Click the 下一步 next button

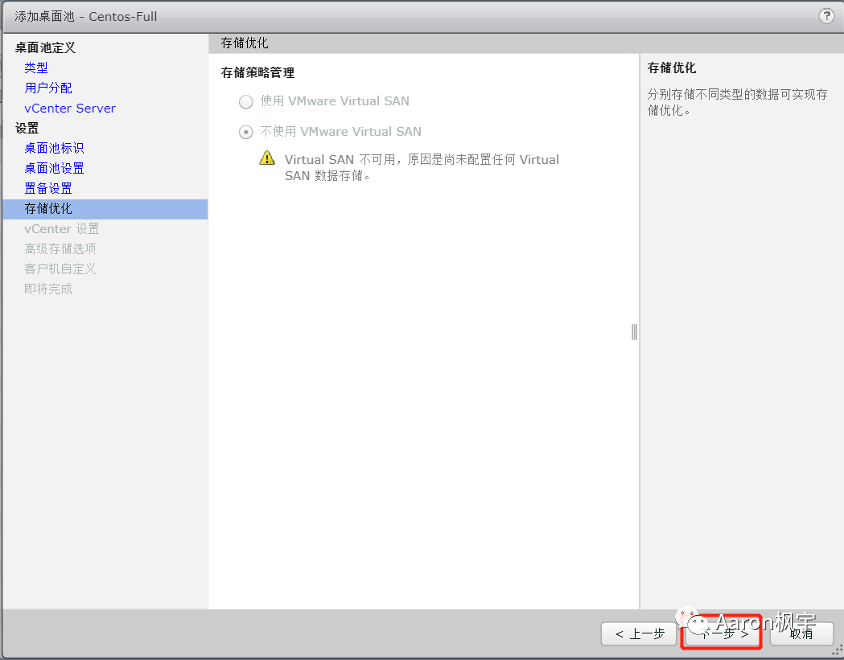coord(721,634)
